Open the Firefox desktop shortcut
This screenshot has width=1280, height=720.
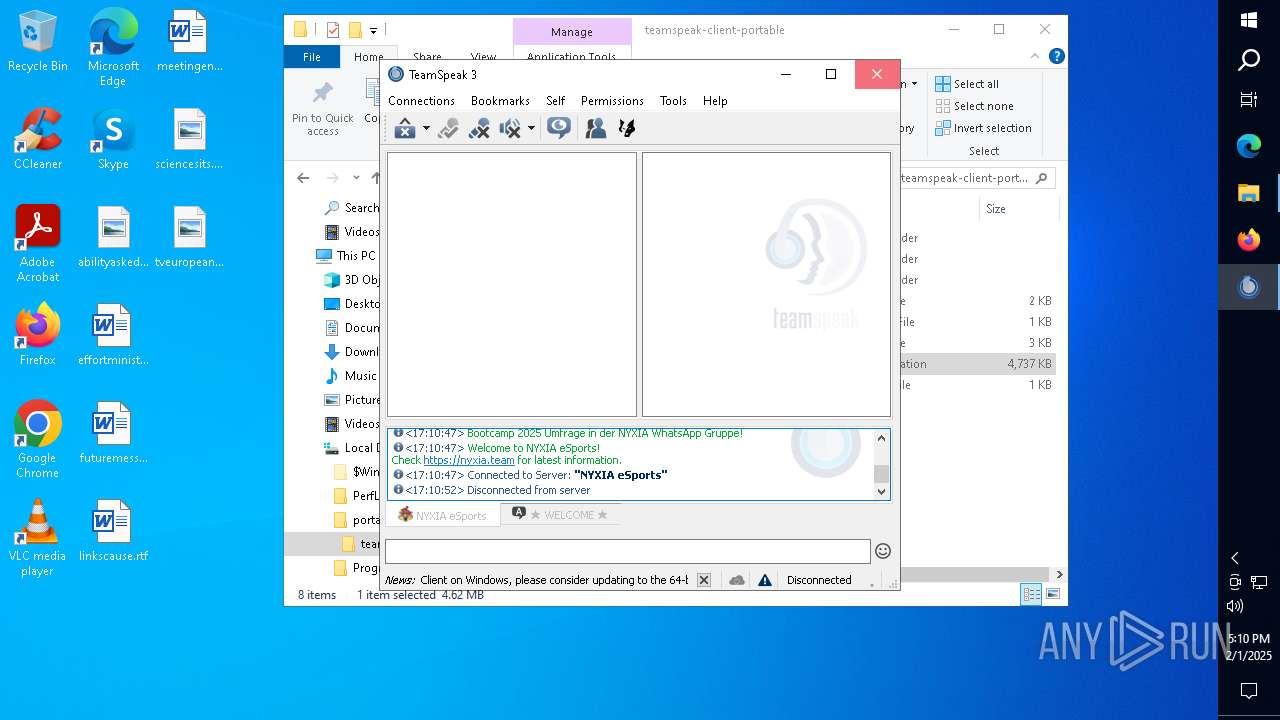coord(38,334)
